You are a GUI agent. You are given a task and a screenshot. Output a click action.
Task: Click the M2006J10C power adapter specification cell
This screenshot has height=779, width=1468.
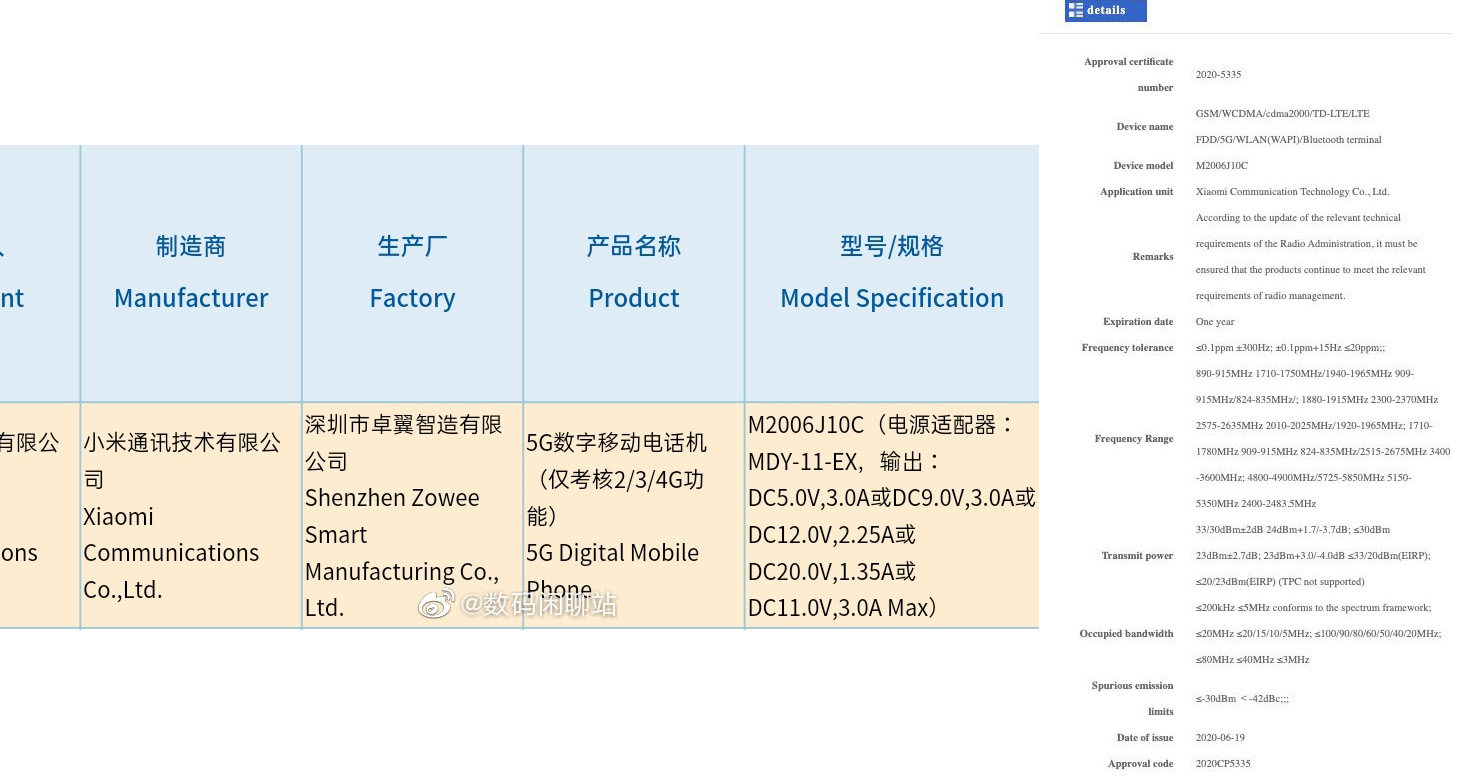click(x=892, y=516)
